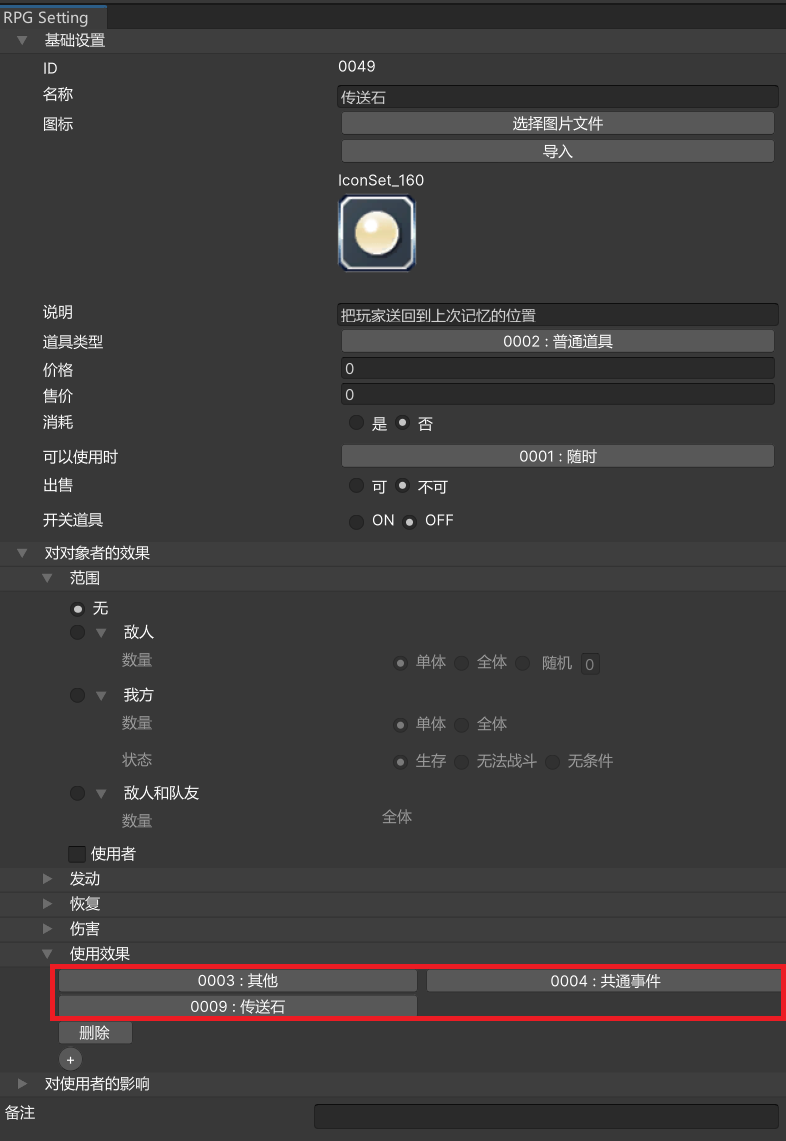Click the 选择图片文件 button

pyautogui.click(x=557, y=124)
